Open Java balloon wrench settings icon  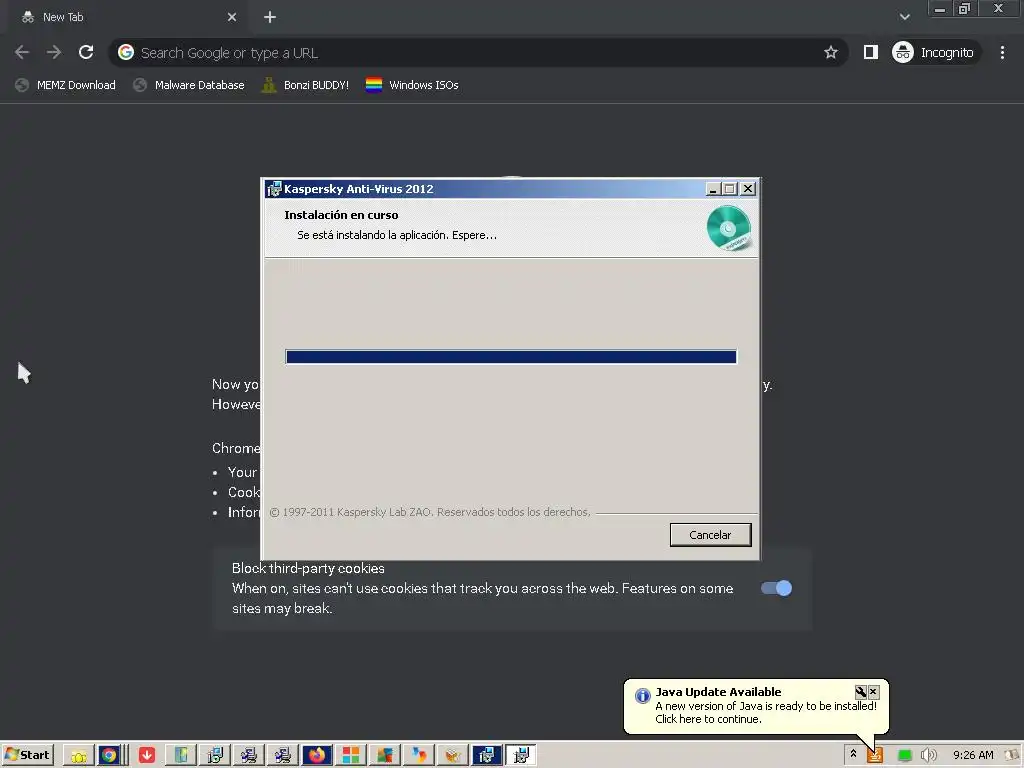pos(861,692)
